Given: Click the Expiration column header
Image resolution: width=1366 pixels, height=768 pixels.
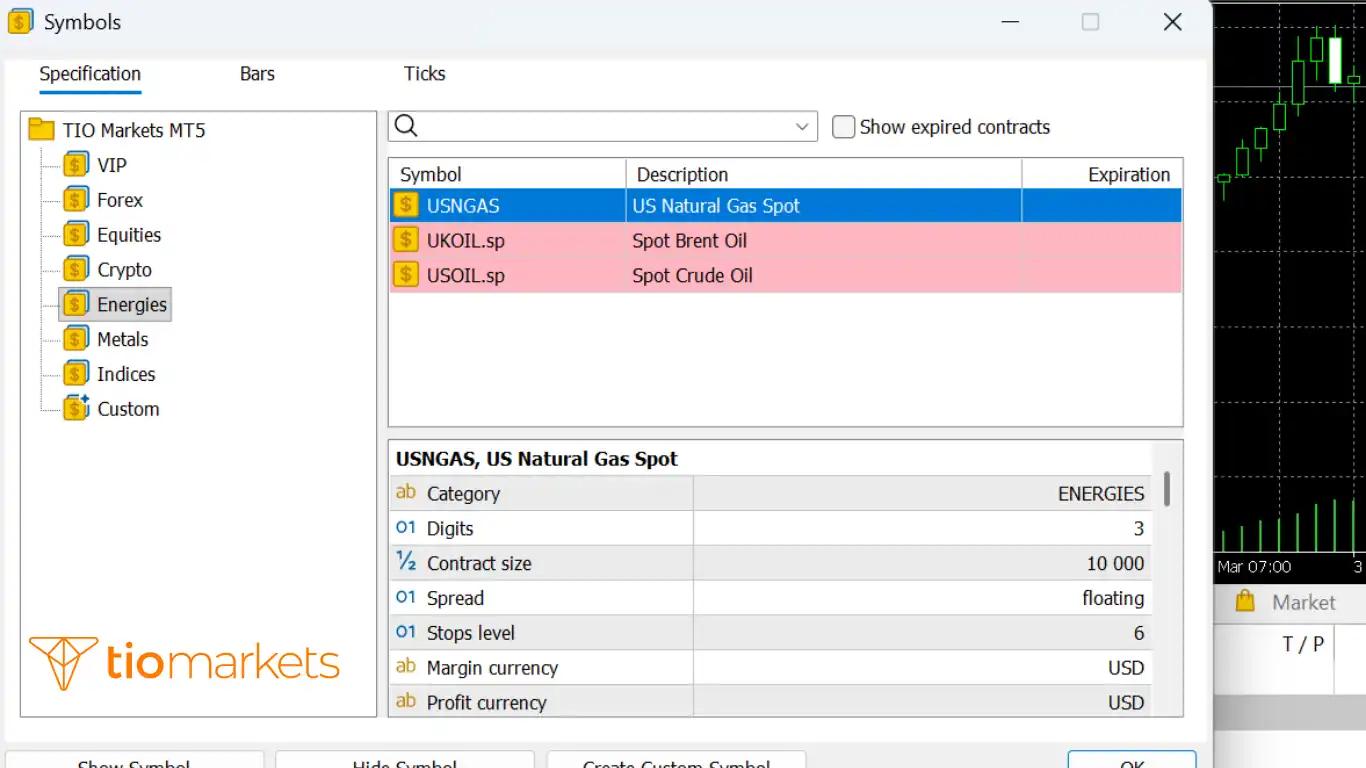Looking at the screenshot, I should [1102, 174].
